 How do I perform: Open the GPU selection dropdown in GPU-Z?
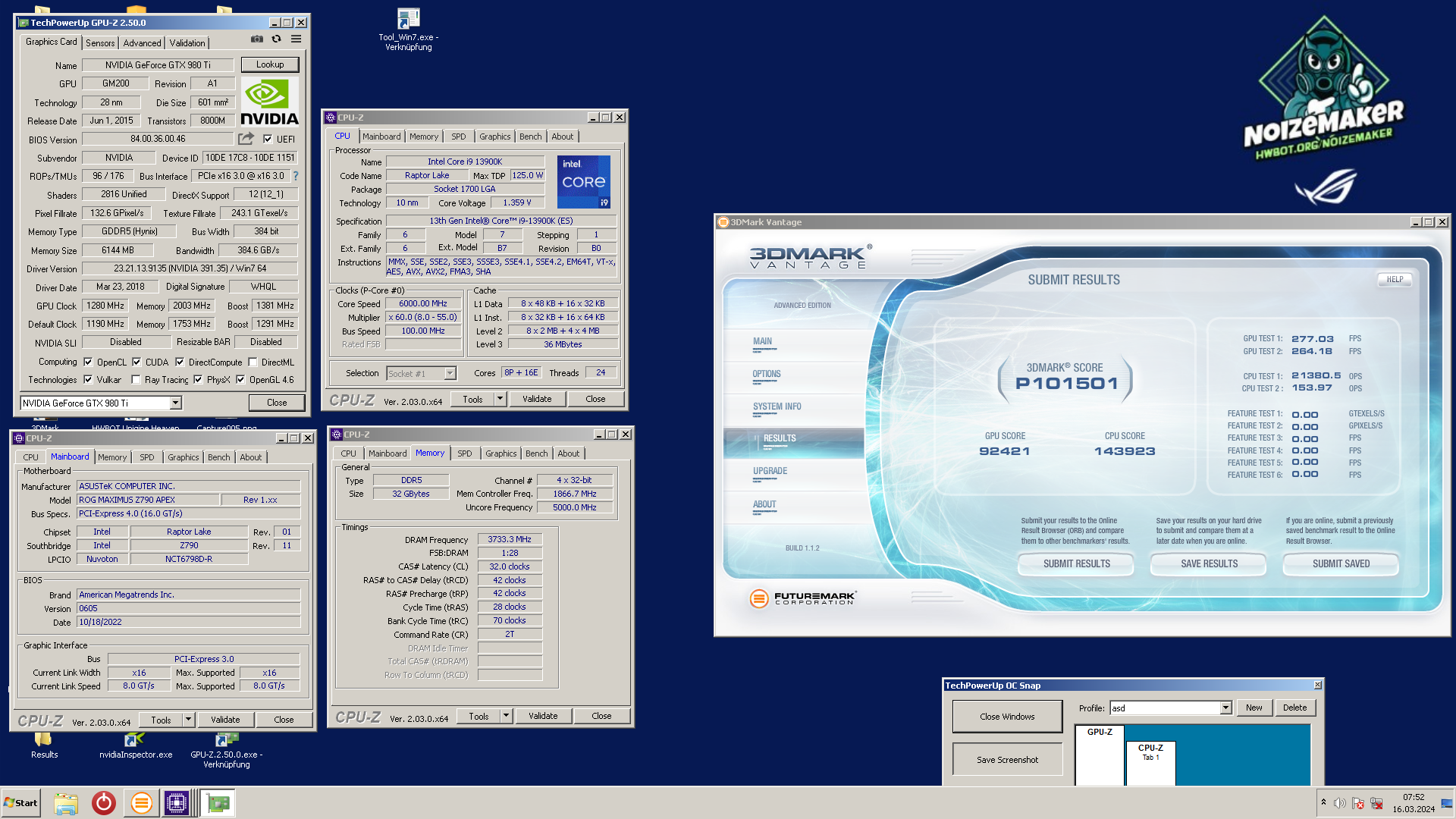tap(175, 403)
